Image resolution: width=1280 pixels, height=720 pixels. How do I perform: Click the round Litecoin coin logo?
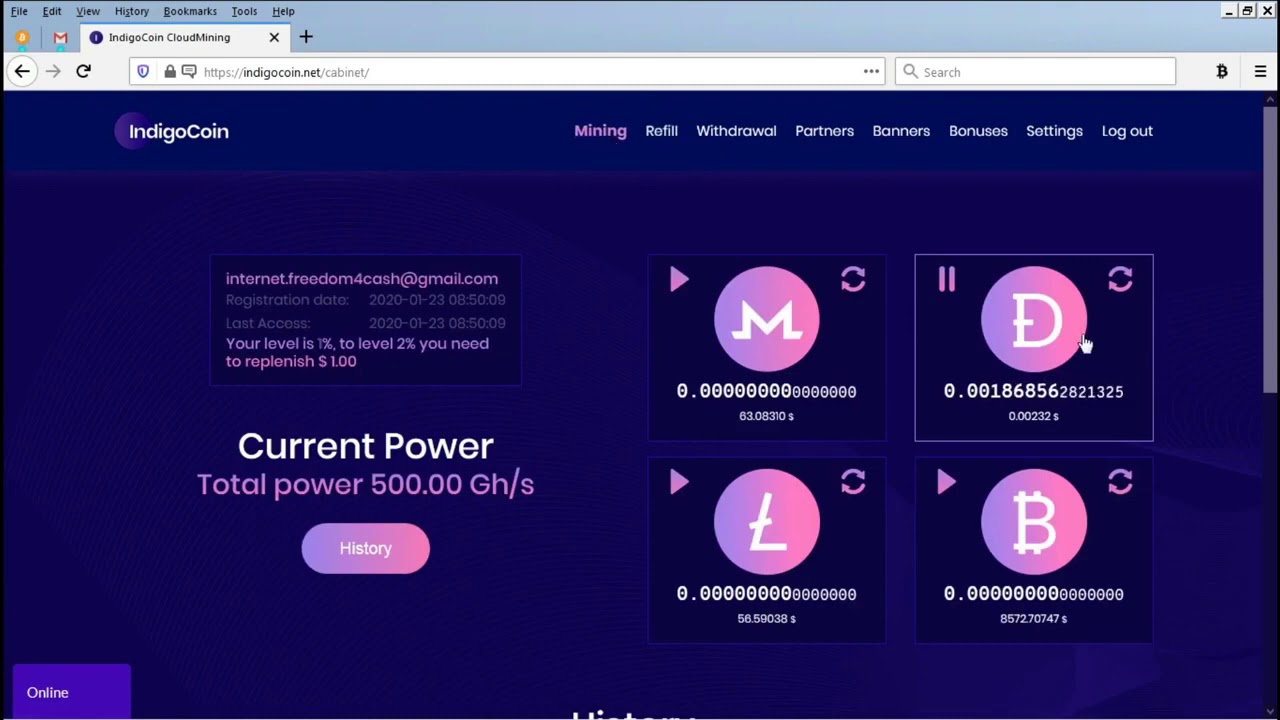click(x=767, y=522)
